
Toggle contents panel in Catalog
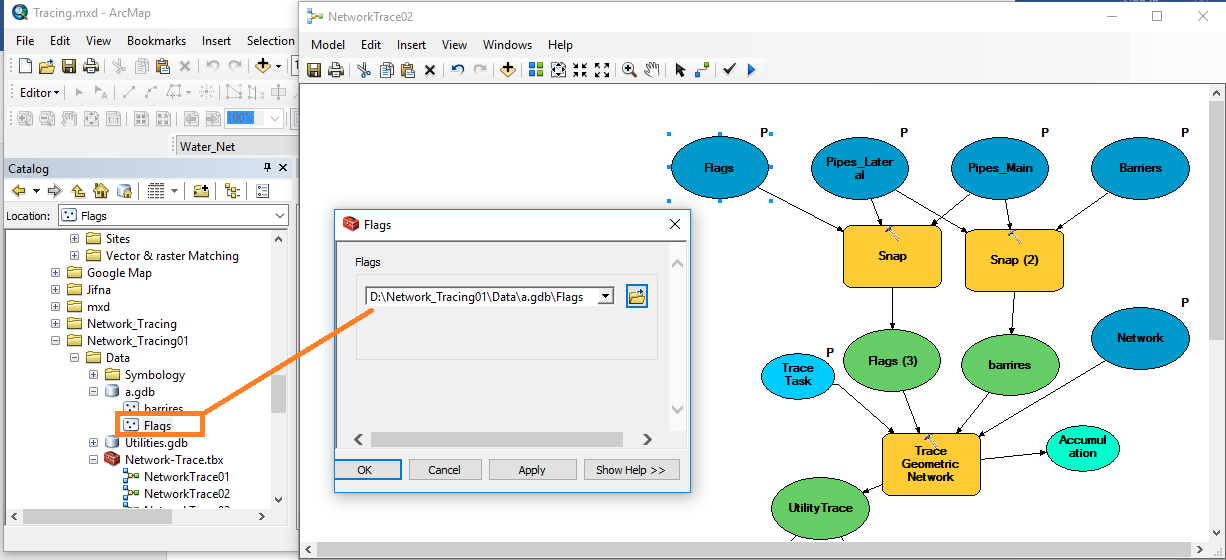click(x=232, y=191)
